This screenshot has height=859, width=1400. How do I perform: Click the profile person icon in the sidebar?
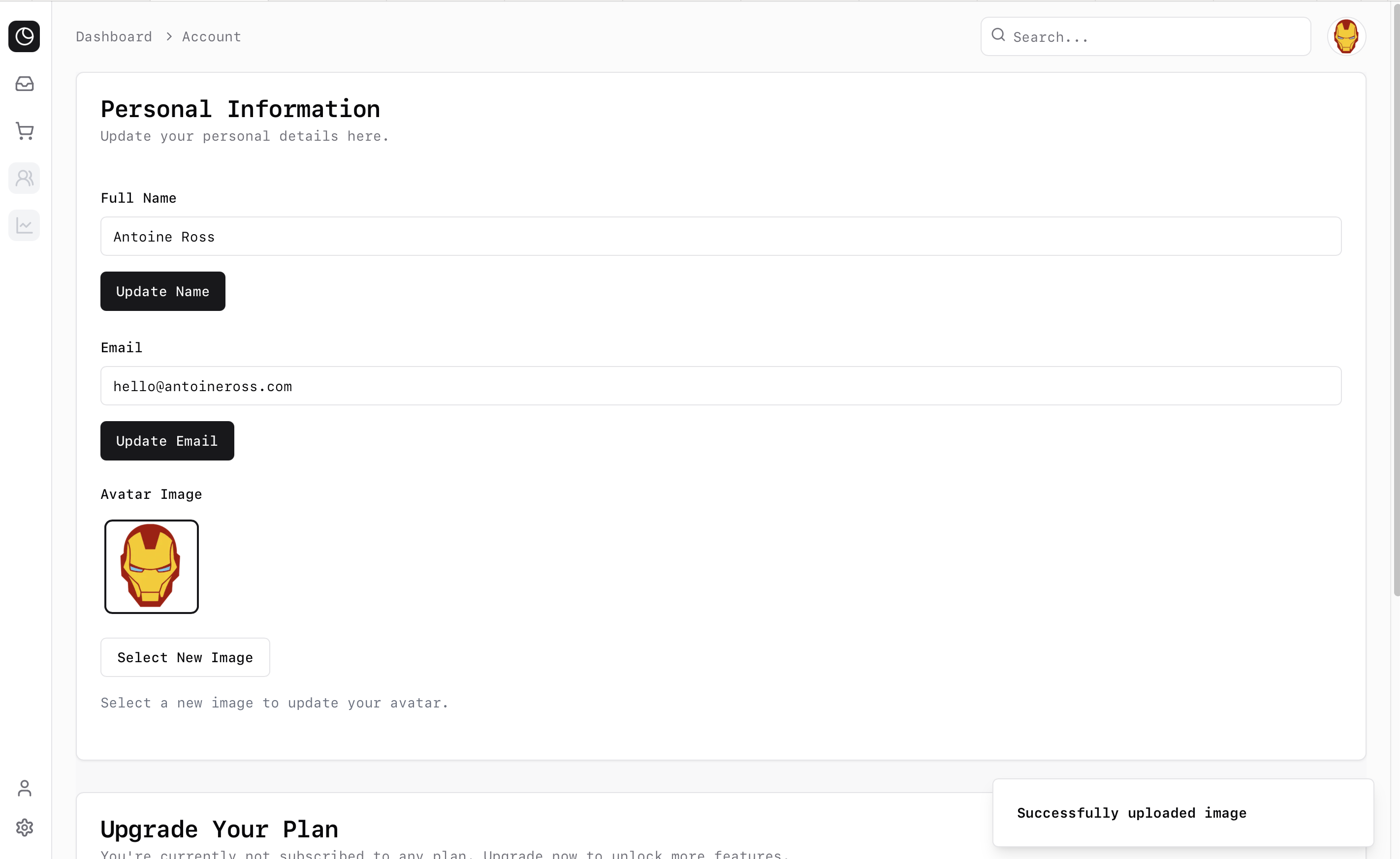[24, 788]
